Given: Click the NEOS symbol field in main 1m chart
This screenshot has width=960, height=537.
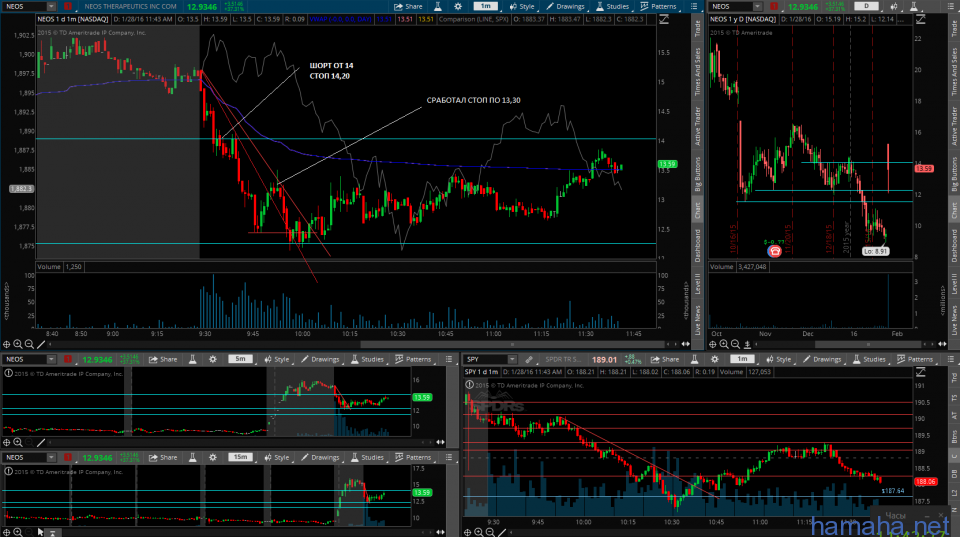Looking at the screenshot, I should [23, 6].
